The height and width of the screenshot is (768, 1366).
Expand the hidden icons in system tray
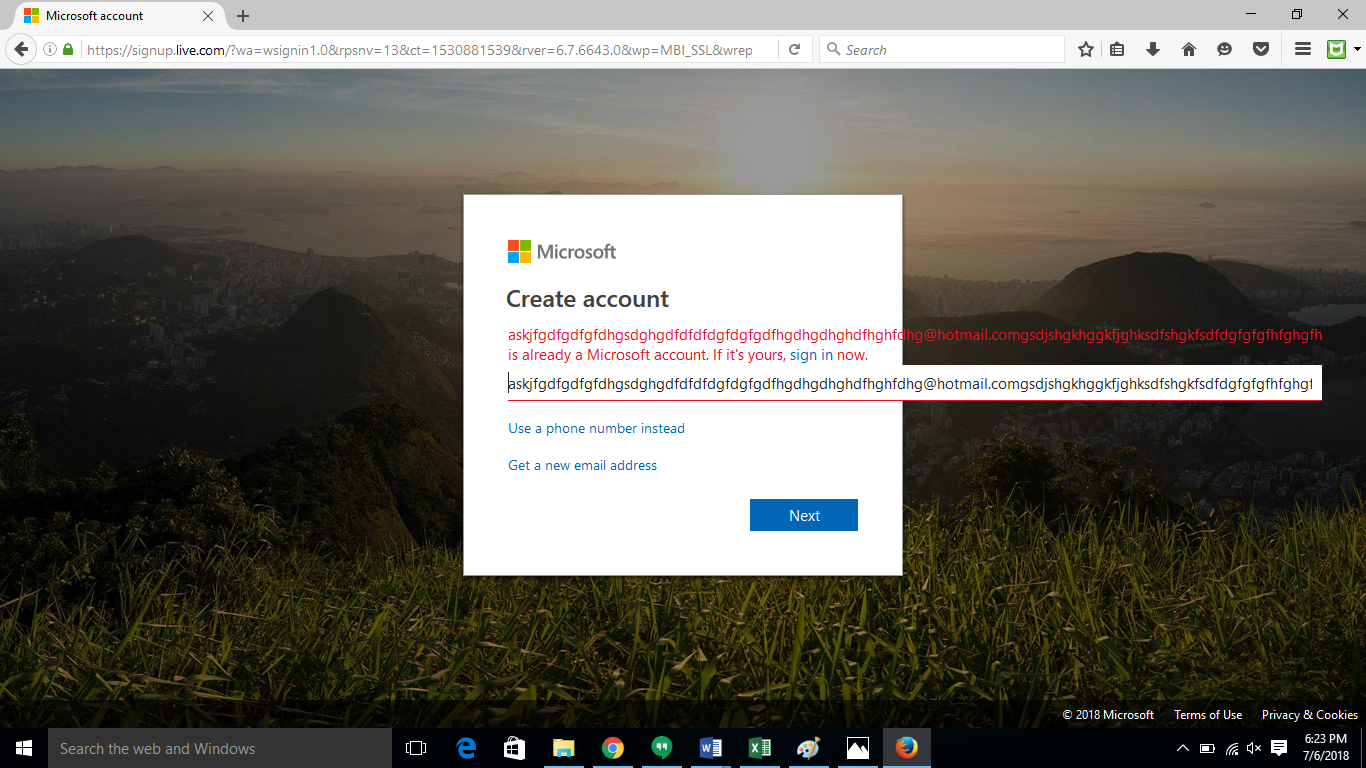tap(1181, 747)
